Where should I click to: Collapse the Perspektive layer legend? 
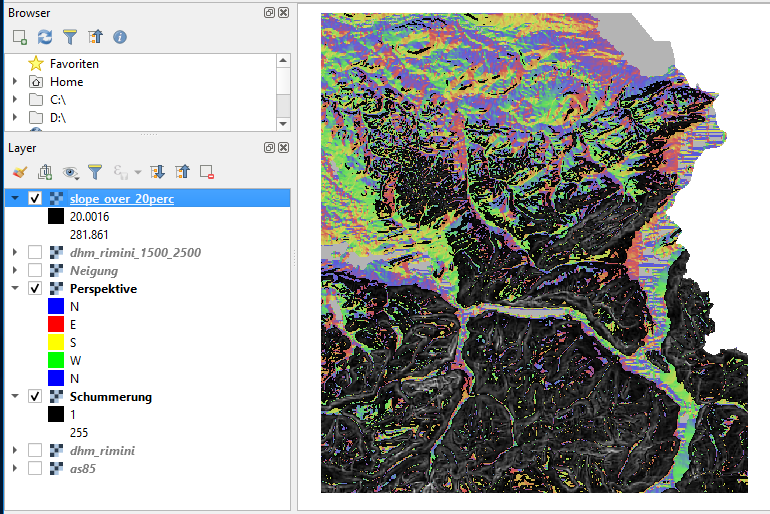pos(15,288)
